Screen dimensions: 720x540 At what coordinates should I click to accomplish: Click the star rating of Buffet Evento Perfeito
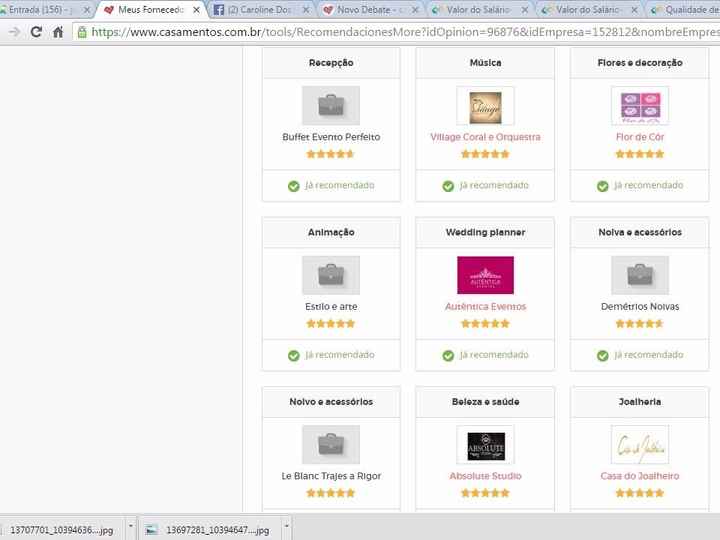point(331,154)
